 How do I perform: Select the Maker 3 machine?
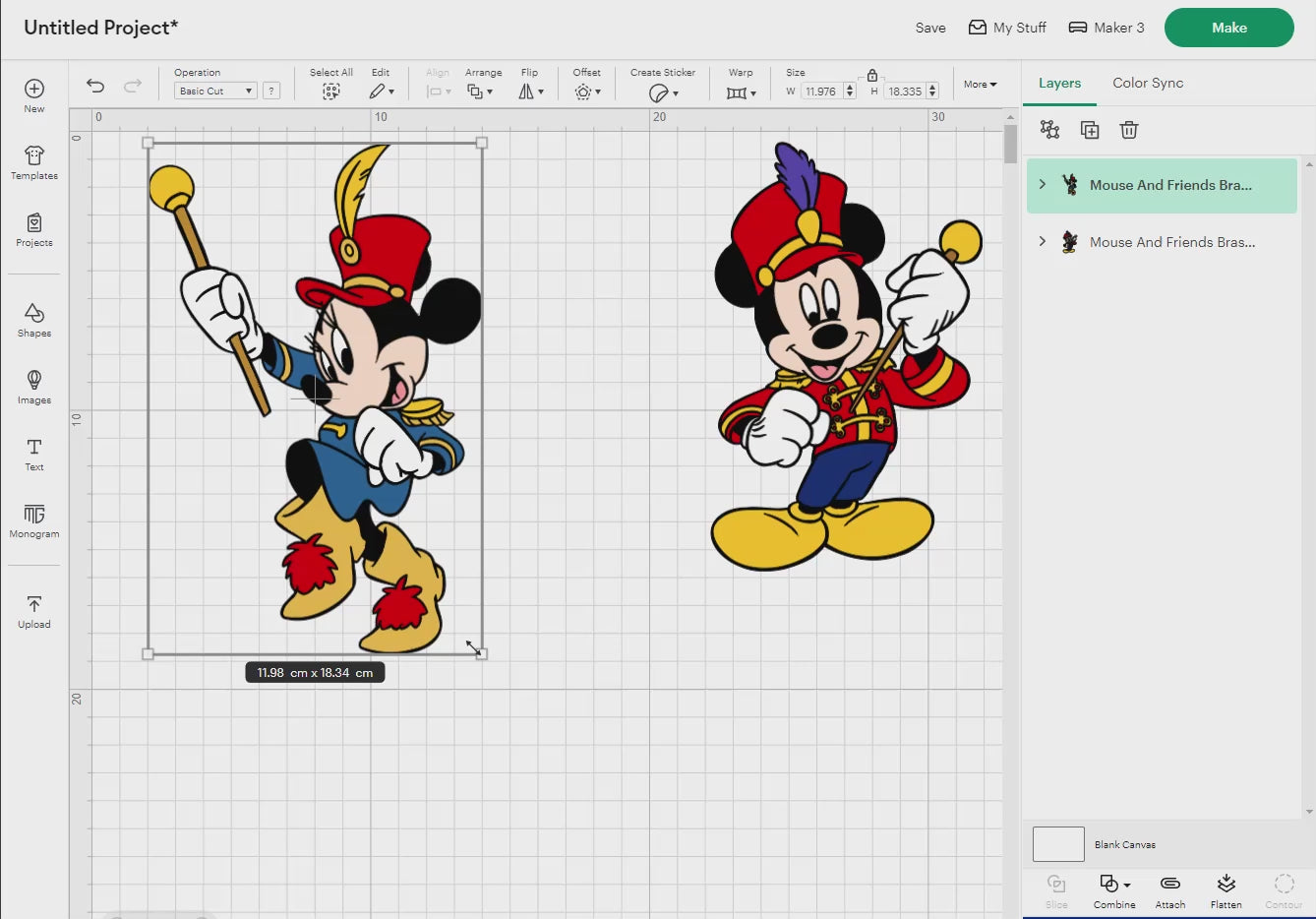pyautogui.click(x=1107, y=28)
